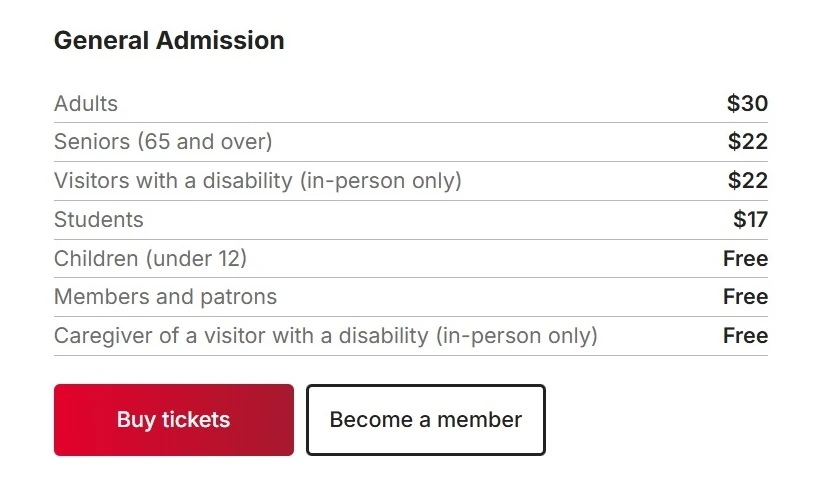Select the Caregiver of a visitor label
This screenshot has height=490, width=820.
point(240,336)
